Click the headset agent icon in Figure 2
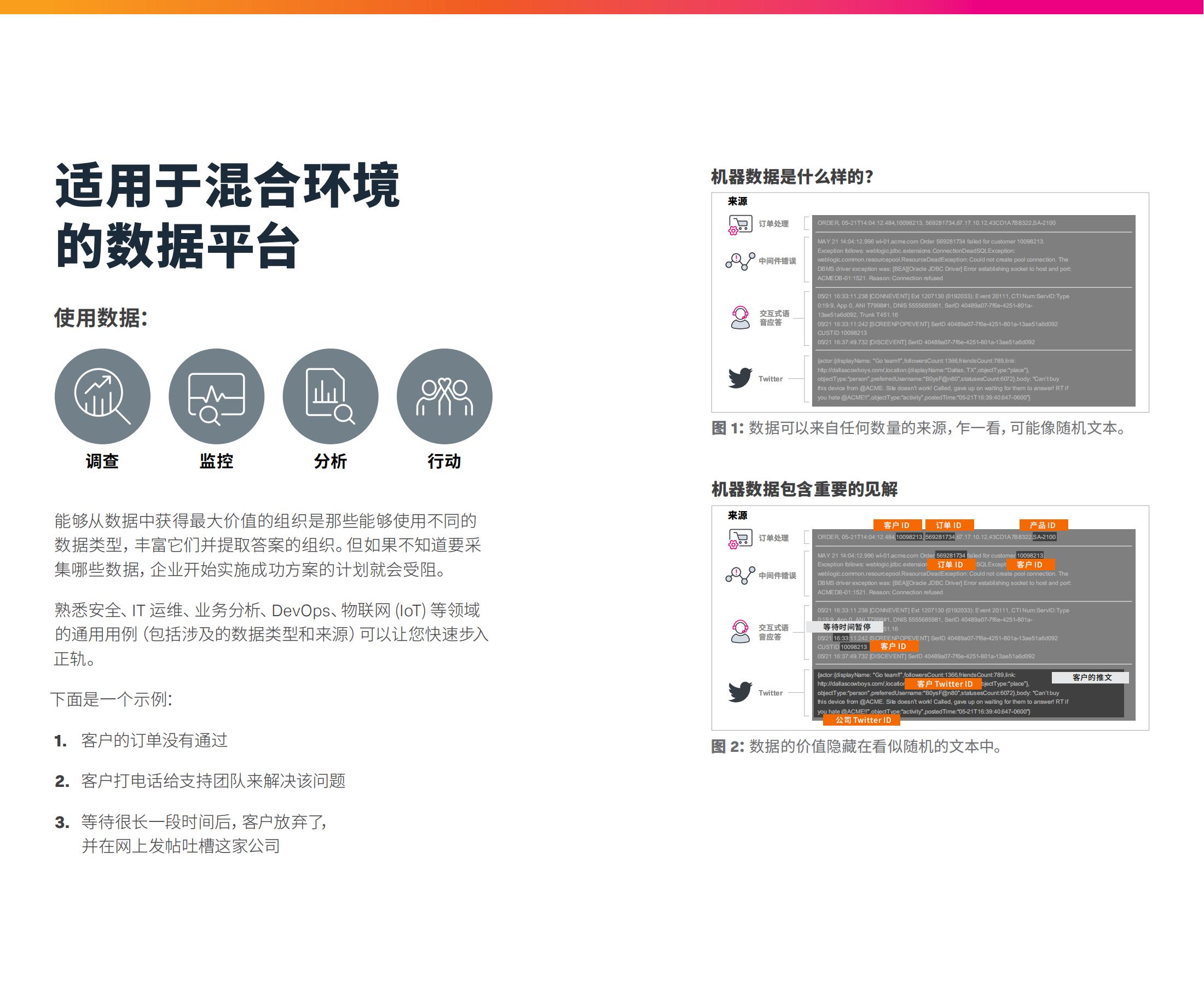 pos(740,631)
